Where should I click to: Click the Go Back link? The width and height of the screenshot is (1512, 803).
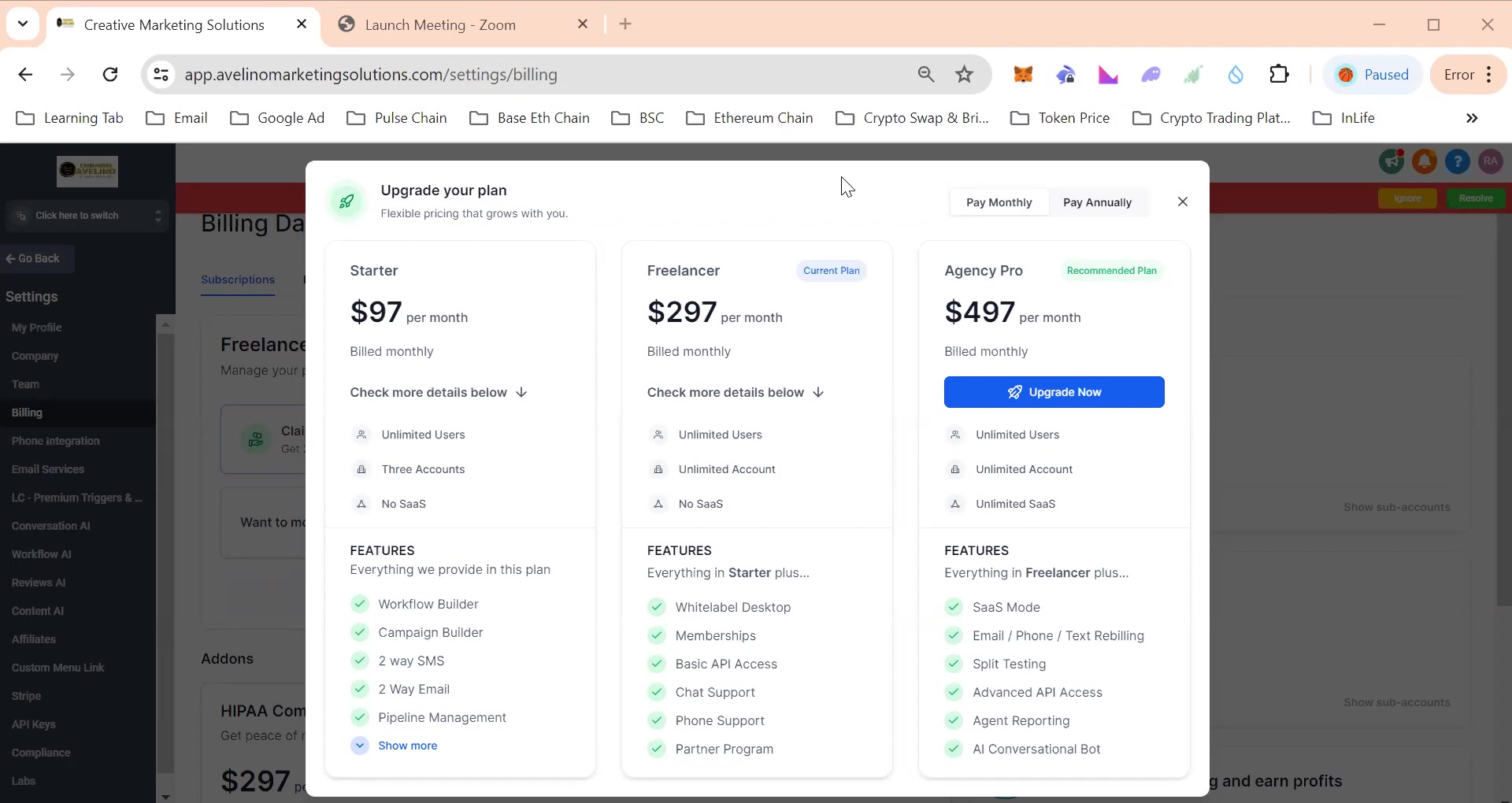pyautogui.click(x=34, y=258)
